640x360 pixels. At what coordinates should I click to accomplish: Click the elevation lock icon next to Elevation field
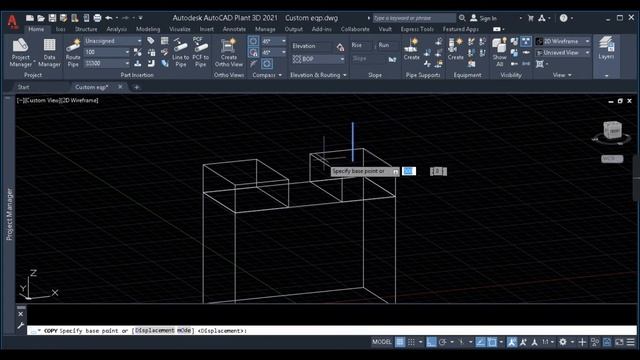(x=340, y=47)
